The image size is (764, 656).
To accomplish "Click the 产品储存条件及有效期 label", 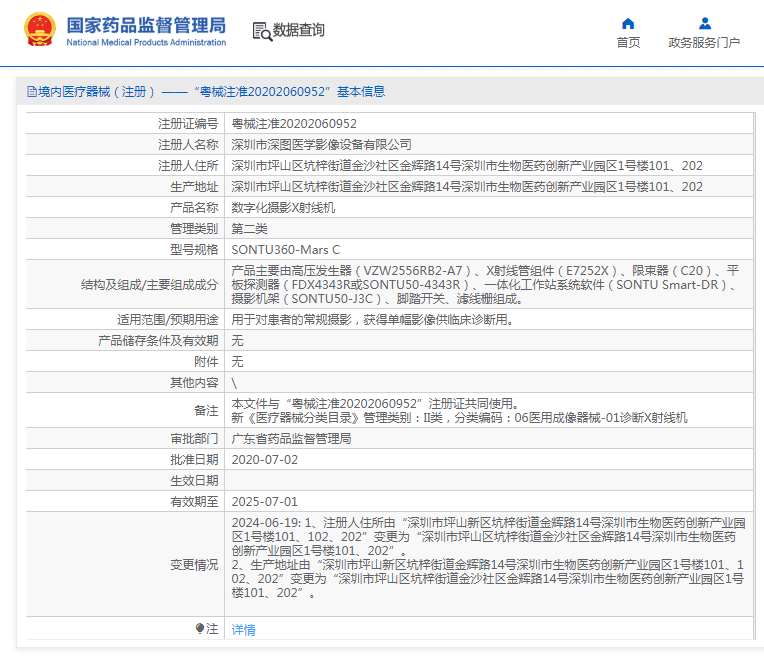I will (158, 341).
